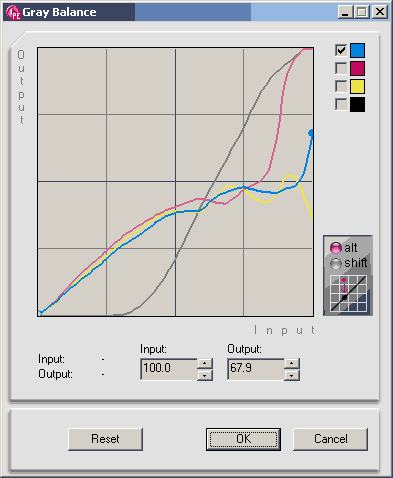
Task: Enable the black channel checkbox
Action: [341, 104]
